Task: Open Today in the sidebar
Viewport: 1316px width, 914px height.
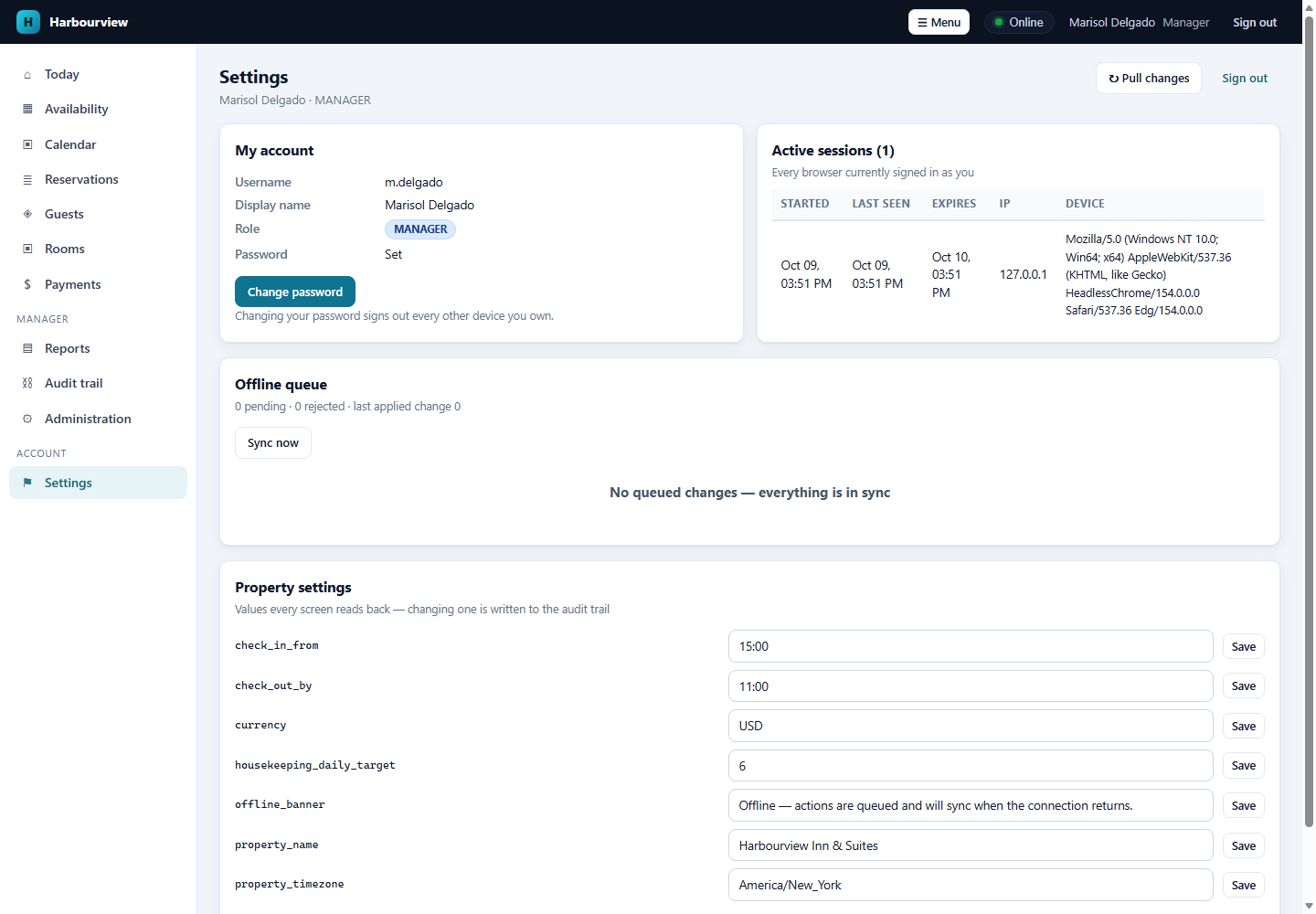Action: pos(98,75)
